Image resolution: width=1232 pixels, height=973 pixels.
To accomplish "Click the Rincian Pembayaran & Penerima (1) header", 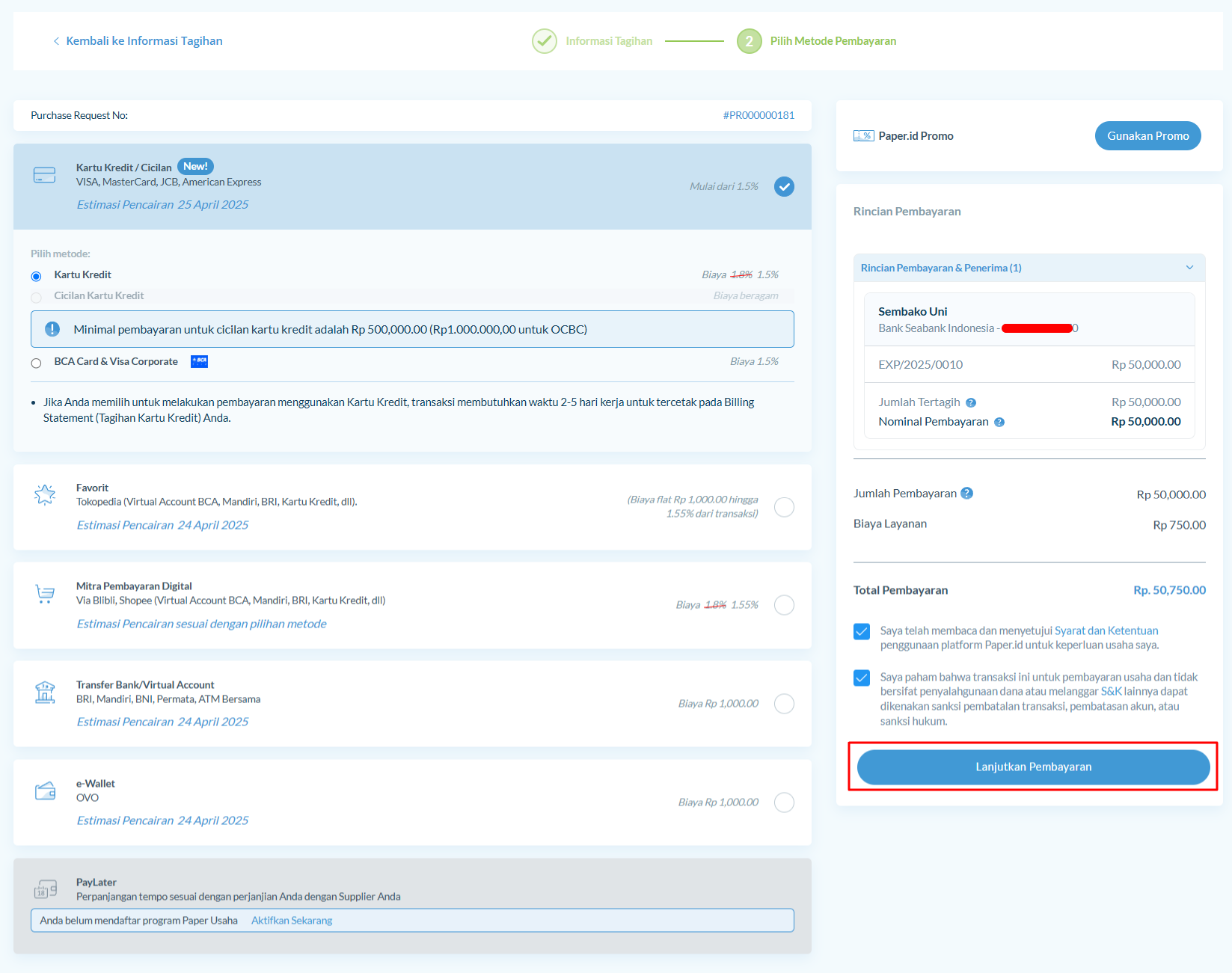I will (1029, 268).
